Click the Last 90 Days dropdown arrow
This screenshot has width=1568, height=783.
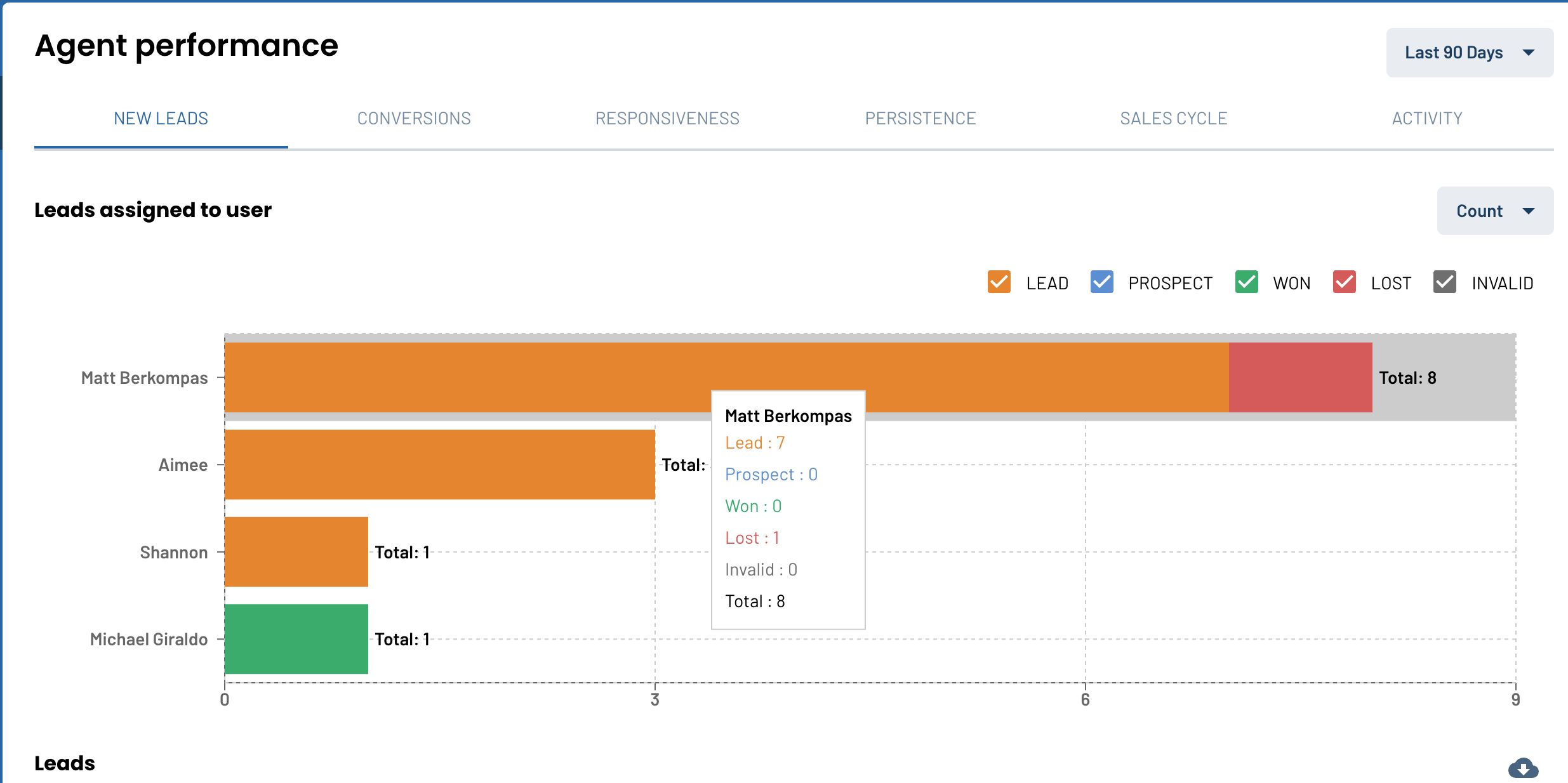click(1529, 53)
